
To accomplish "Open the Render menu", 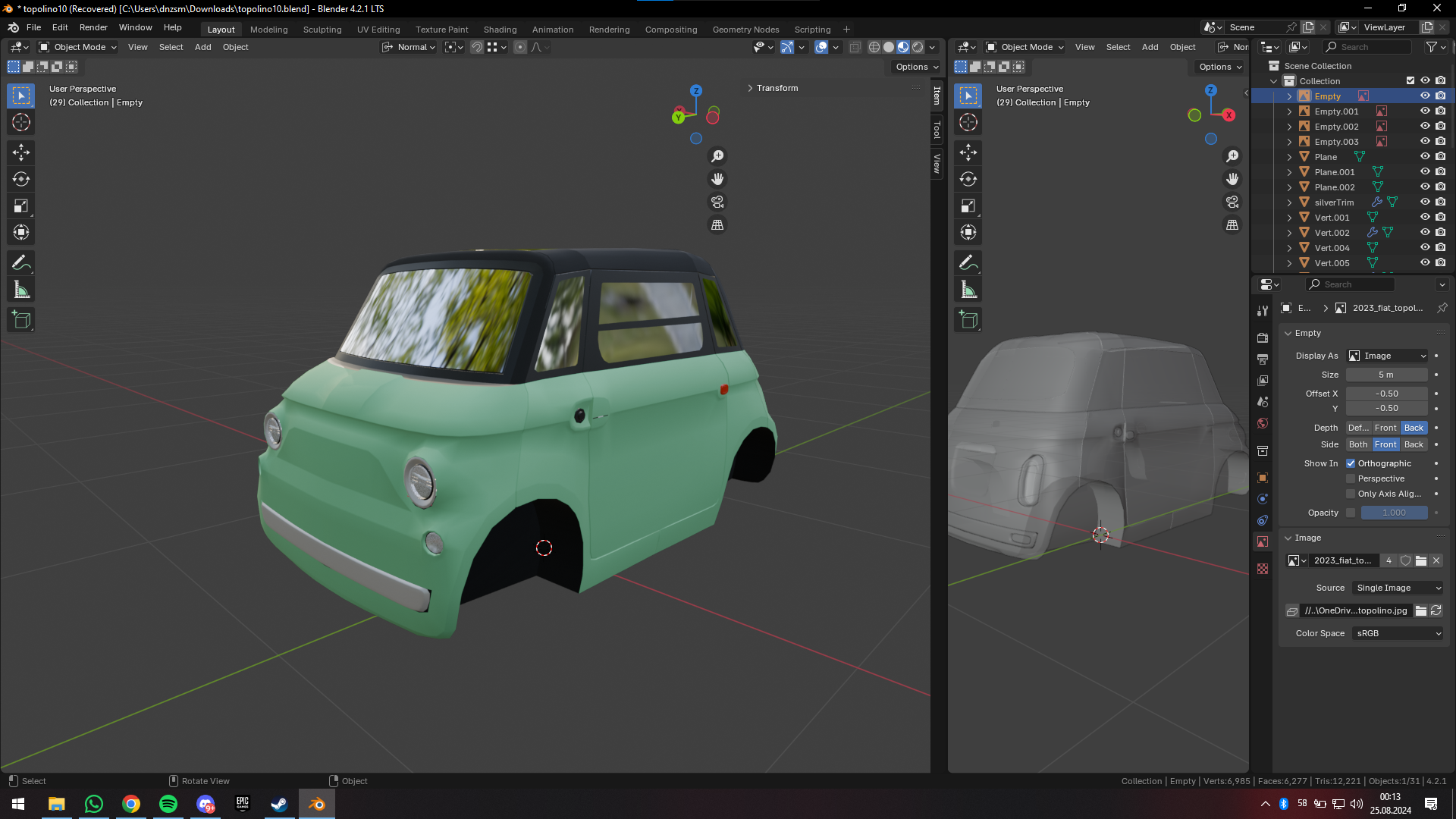I will (93, 27).
